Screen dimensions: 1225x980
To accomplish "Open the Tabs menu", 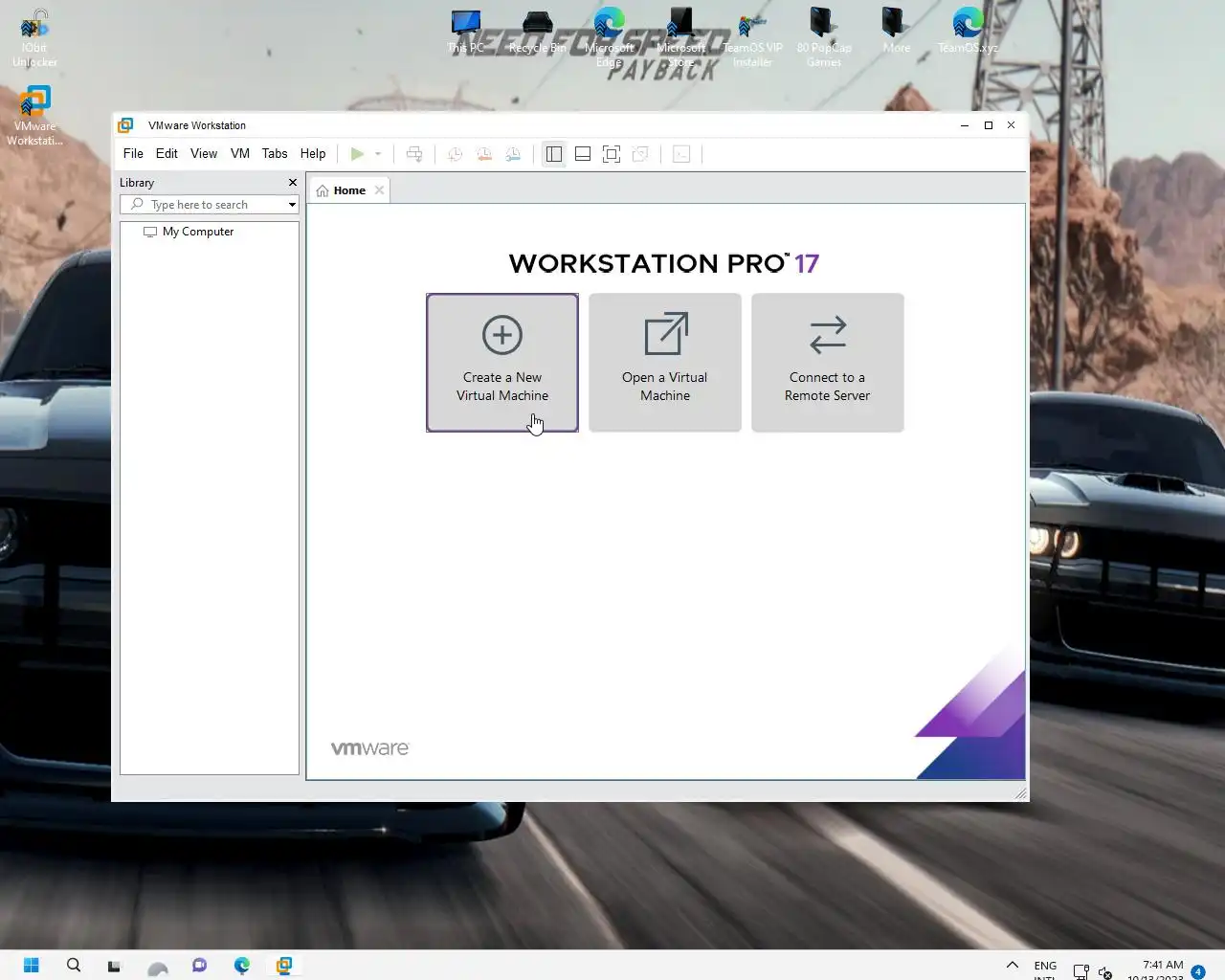I will click(275, 153).
